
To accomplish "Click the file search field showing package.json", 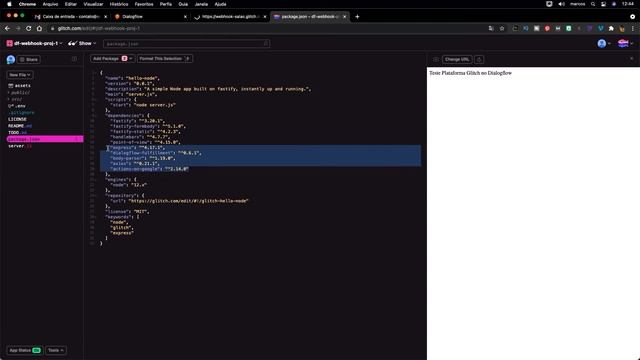I will pyautogui.click(x=186, y=44).
